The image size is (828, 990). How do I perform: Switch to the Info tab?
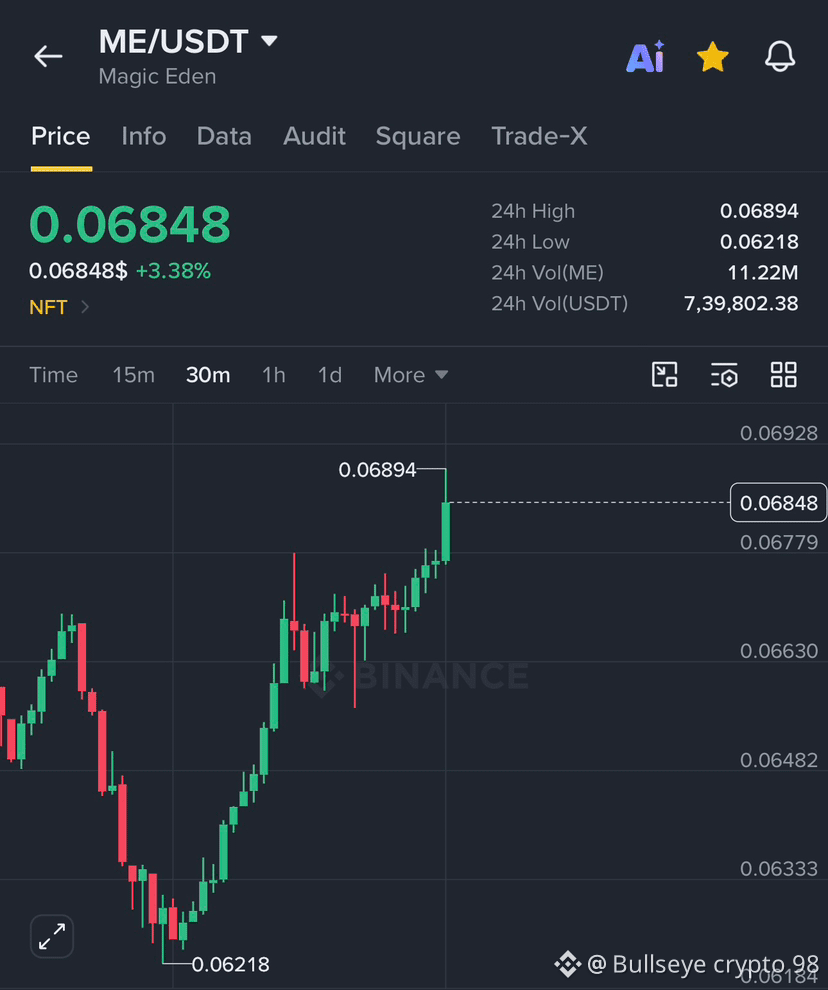pyautogui.click(x=143, y=136)
